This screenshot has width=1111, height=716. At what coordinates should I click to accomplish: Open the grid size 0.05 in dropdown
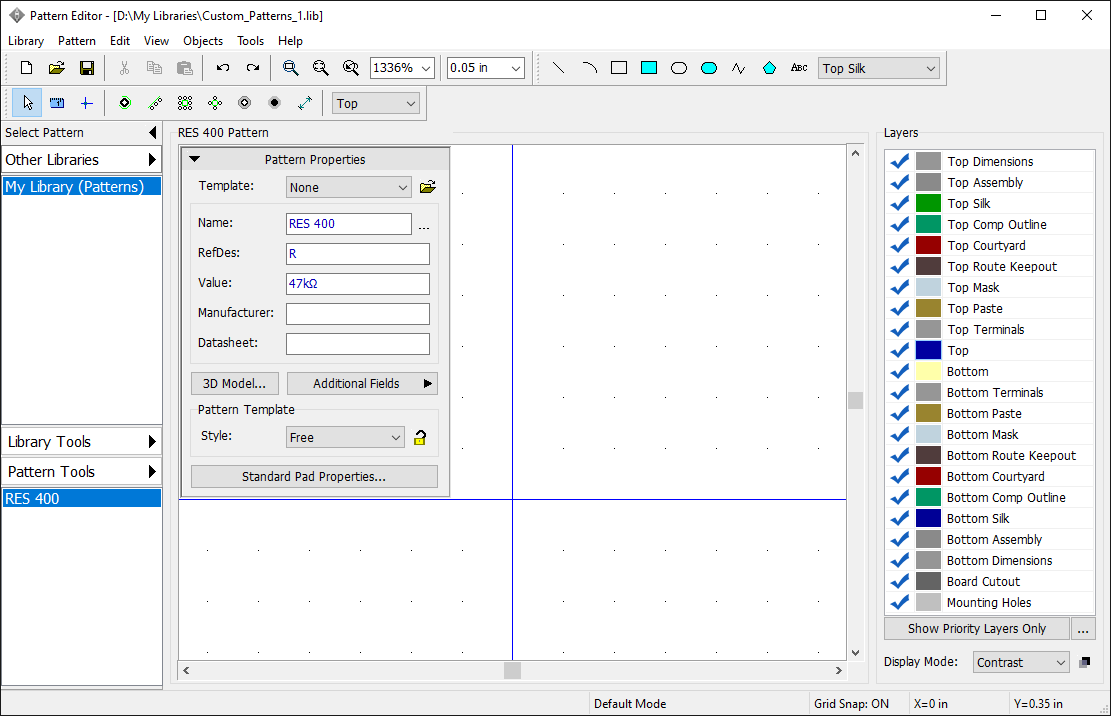pyautogui.click(x=516, y=68)
